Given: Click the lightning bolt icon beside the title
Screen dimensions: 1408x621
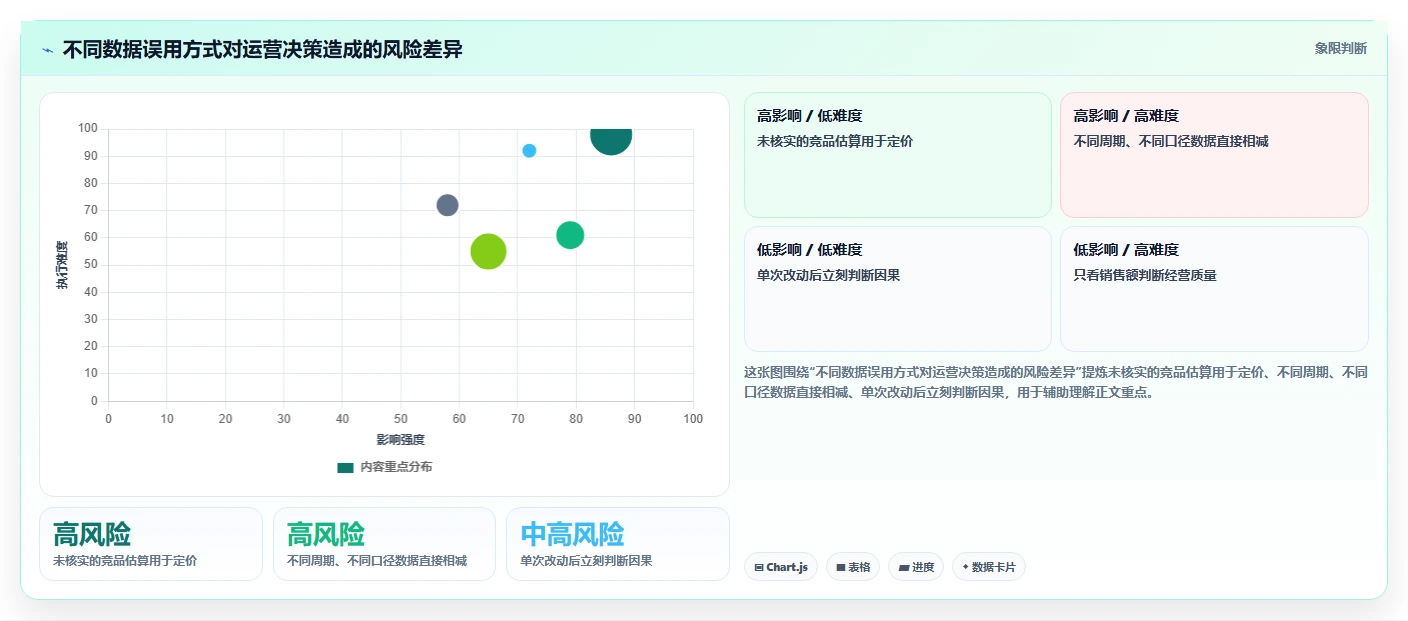Looking at the screenshot, I should tap(47, 50).
